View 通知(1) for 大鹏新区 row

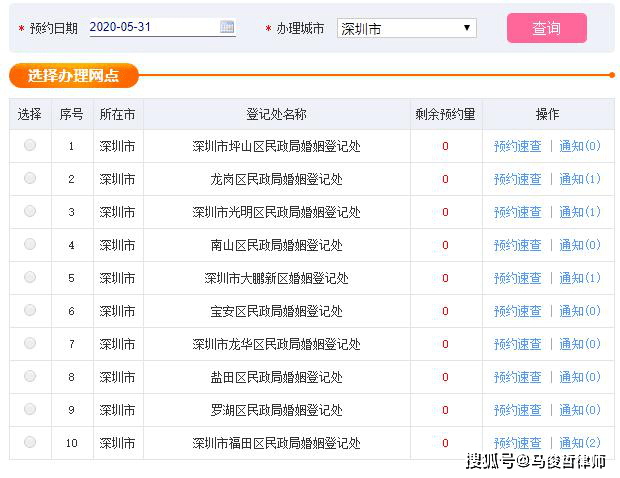click(580, 278)
